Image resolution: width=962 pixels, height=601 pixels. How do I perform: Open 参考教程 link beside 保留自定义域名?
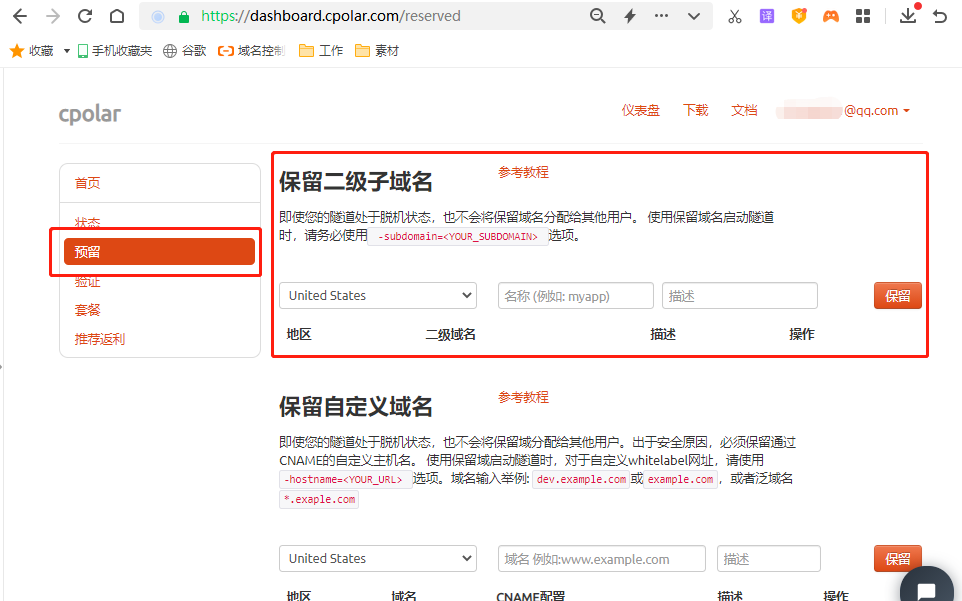pyautogui.click(x=523, y=397)
